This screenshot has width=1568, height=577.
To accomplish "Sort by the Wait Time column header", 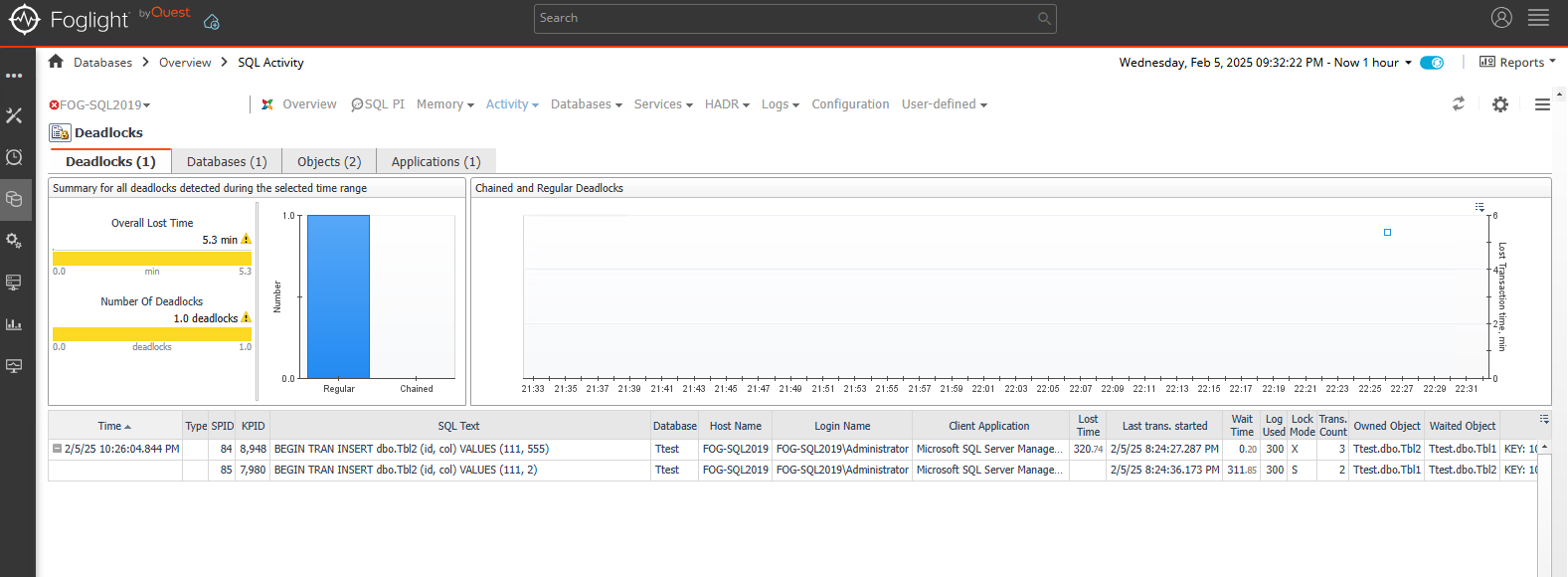I will (1242, 426).
